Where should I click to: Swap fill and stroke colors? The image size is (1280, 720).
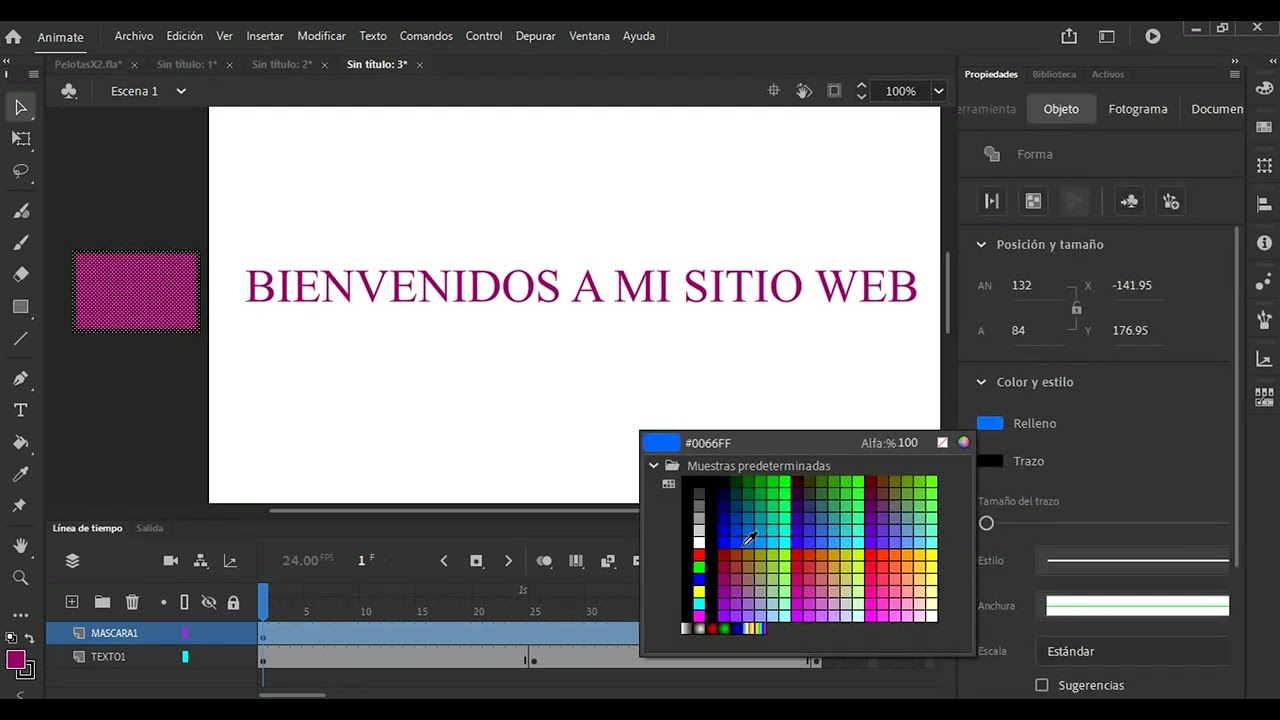point(29,638)
